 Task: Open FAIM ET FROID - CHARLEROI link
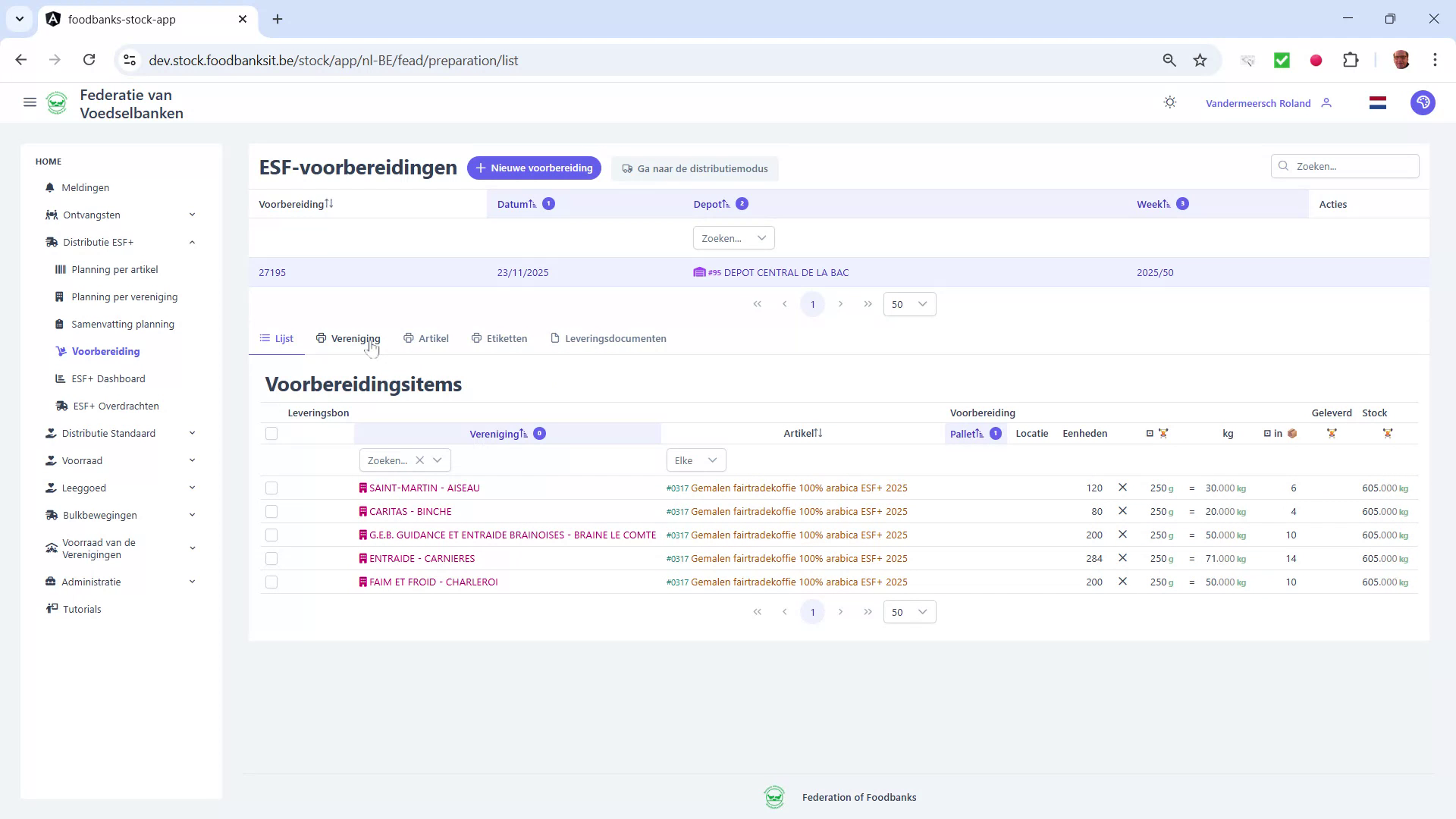tap(434, 582)
